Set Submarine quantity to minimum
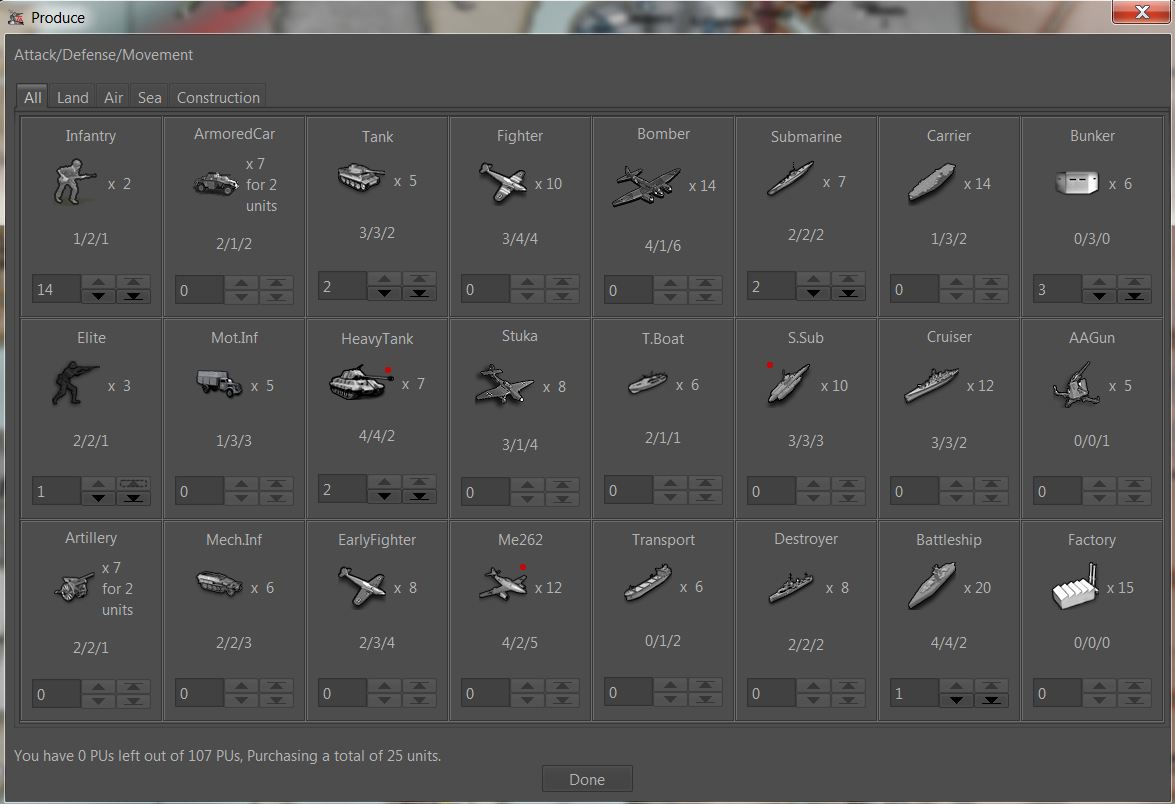Image resolution: width=1175 pixels, height=804 pixels. click(x=848, y=293)
